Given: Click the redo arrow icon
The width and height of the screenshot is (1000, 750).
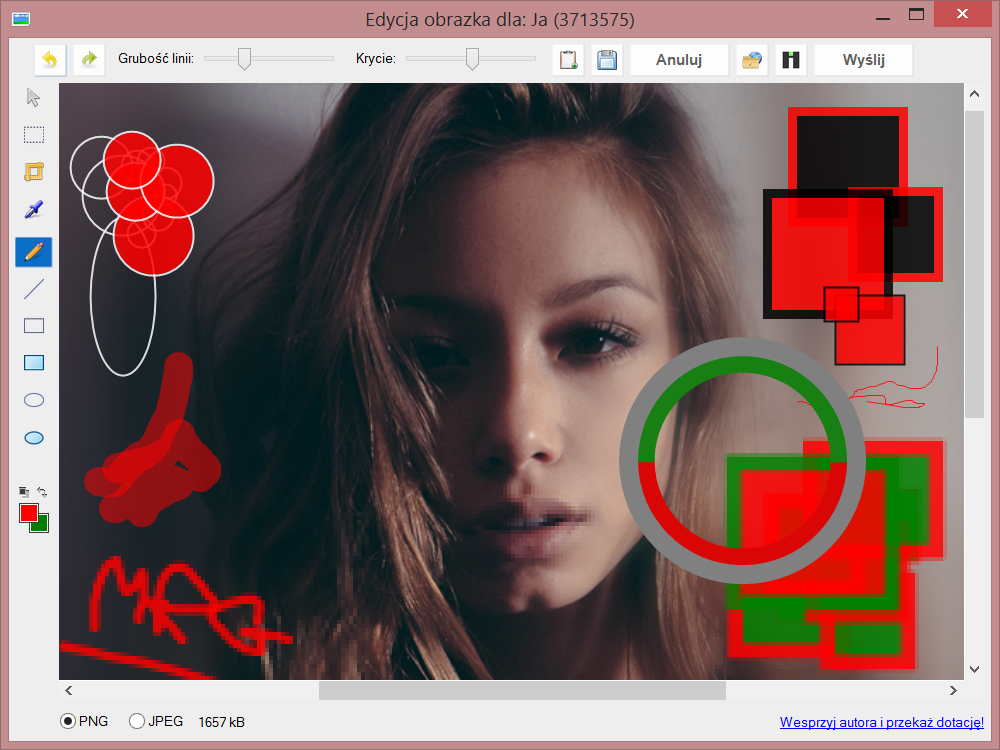Looking at the screenshot, I should coord(89,60).
